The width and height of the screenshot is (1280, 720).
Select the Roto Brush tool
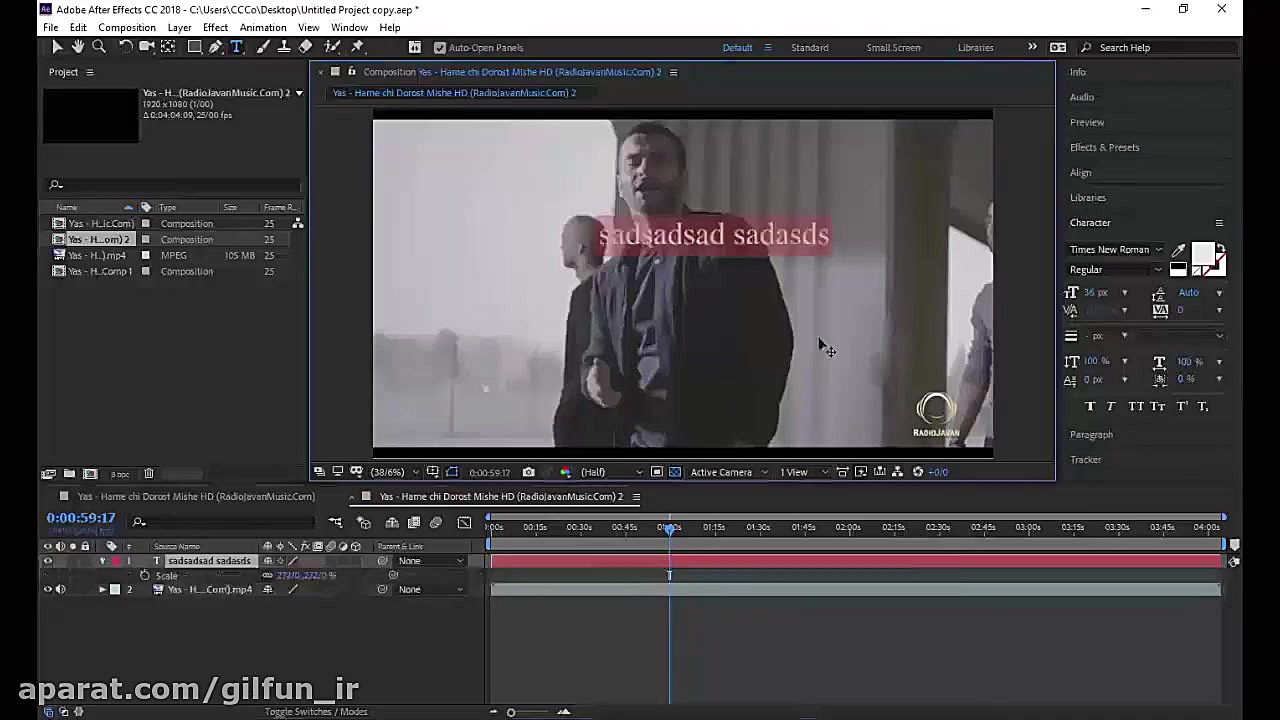click(332, 47)
